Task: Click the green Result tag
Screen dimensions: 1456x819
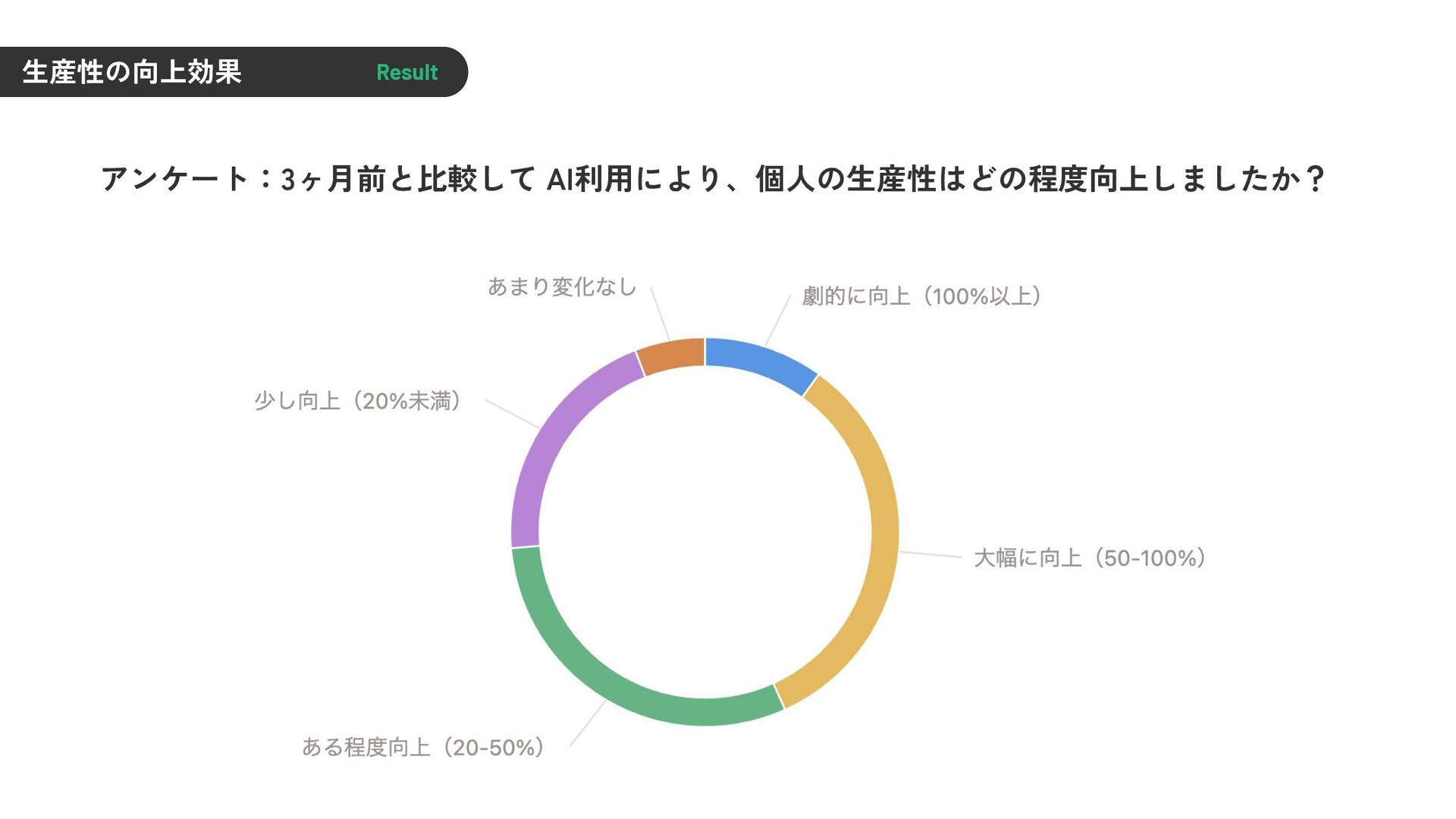Action: point(407,72)
